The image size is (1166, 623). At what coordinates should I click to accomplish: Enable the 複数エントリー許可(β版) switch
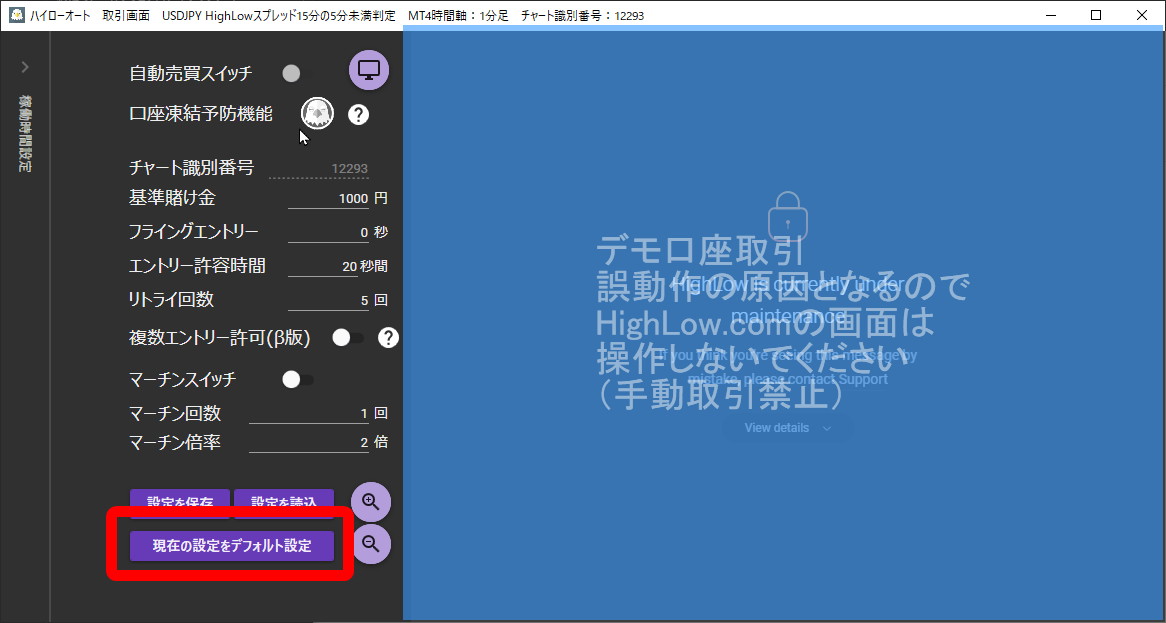point(348,338)
